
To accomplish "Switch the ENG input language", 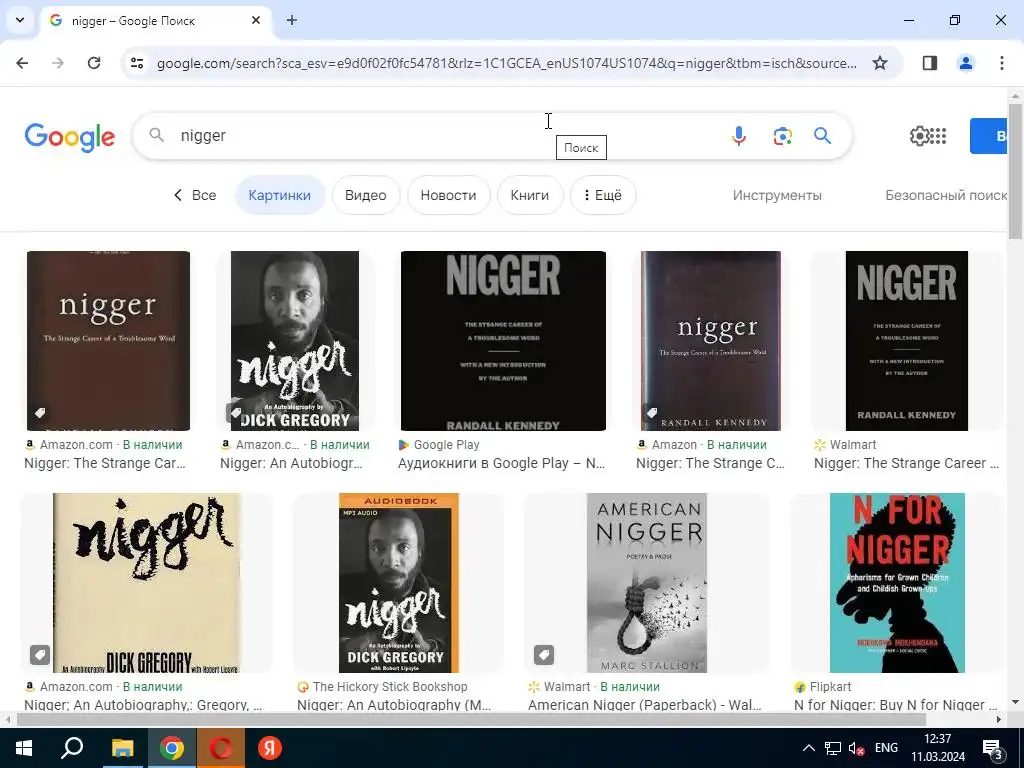I will pos(886,748).
